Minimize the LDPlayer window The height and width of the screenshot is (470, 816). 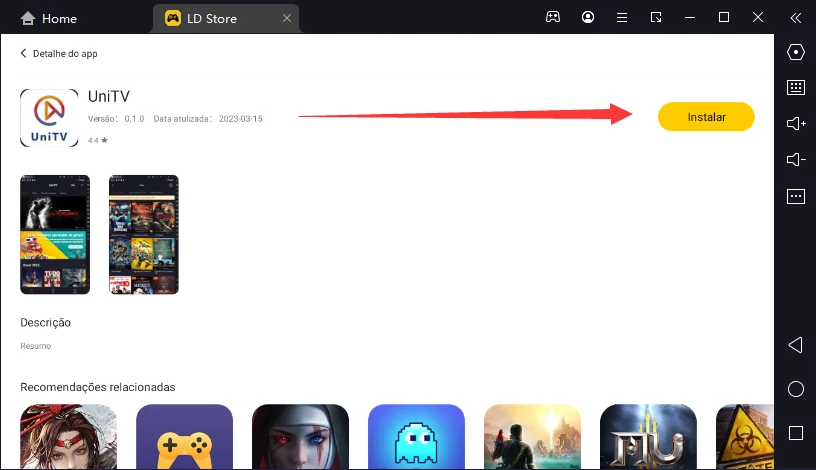[x=690, y=18]
